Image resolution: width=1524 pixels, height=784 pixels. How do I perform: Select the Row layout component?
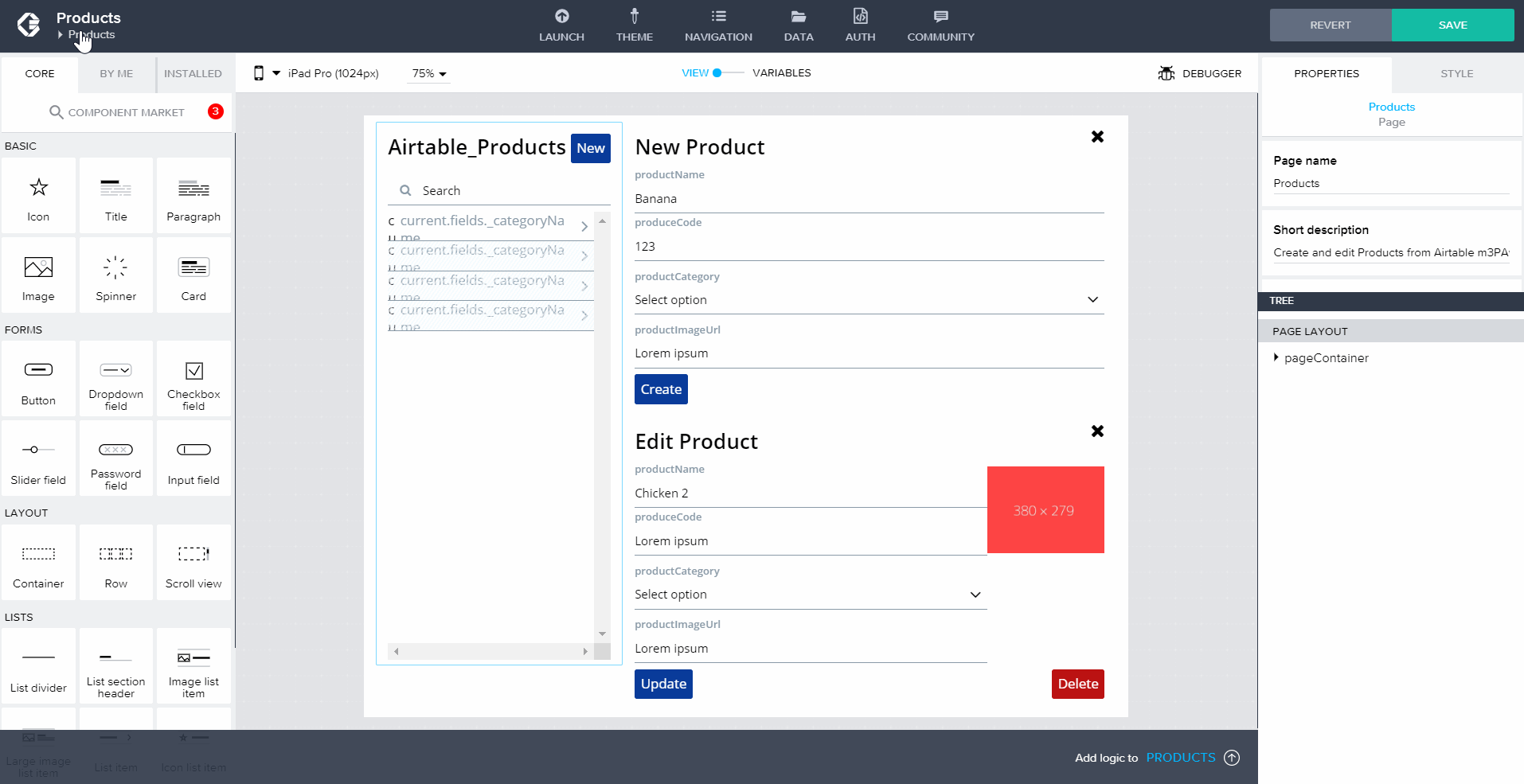coord(115,562)
